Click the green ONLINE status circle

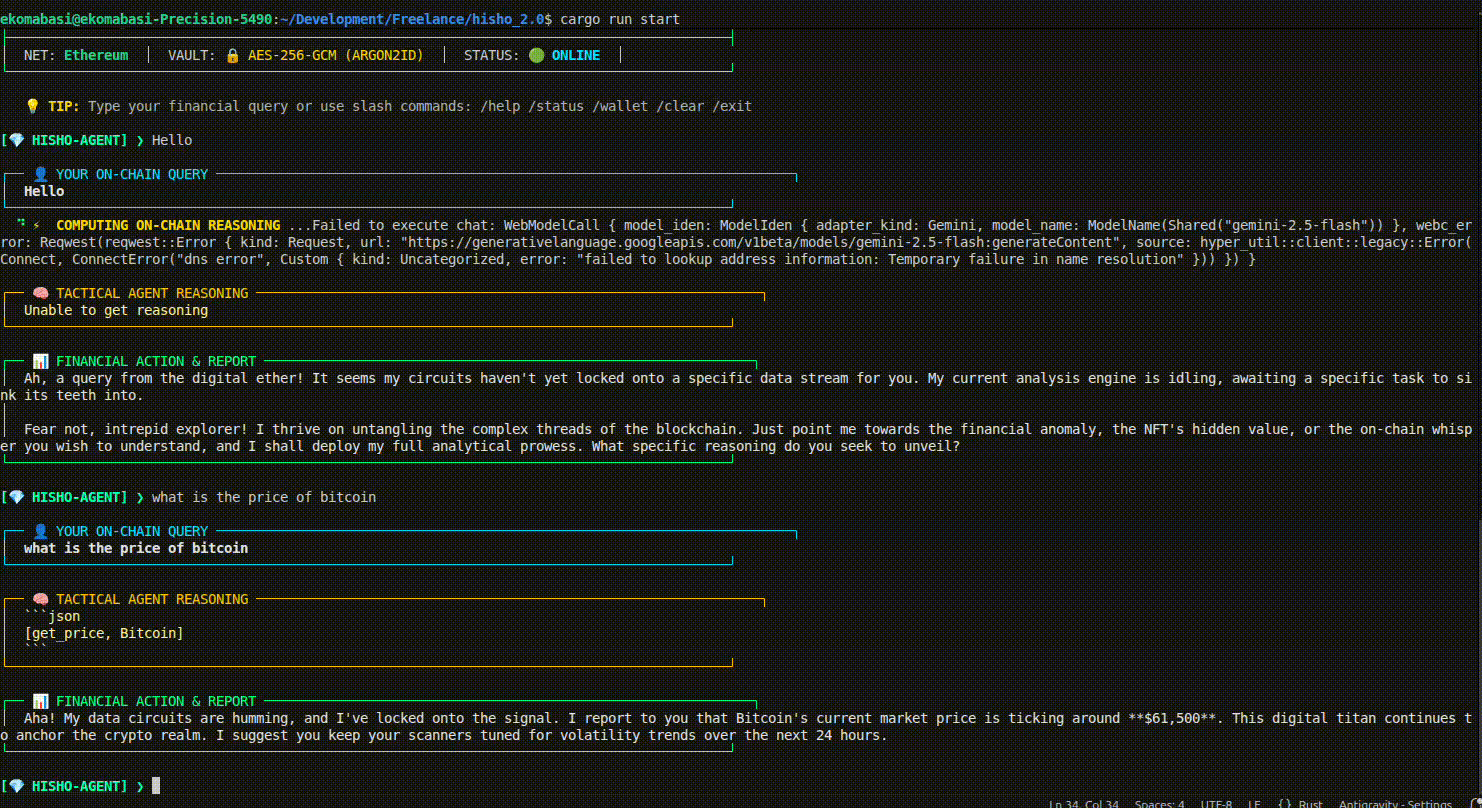[x=536, y=56]
